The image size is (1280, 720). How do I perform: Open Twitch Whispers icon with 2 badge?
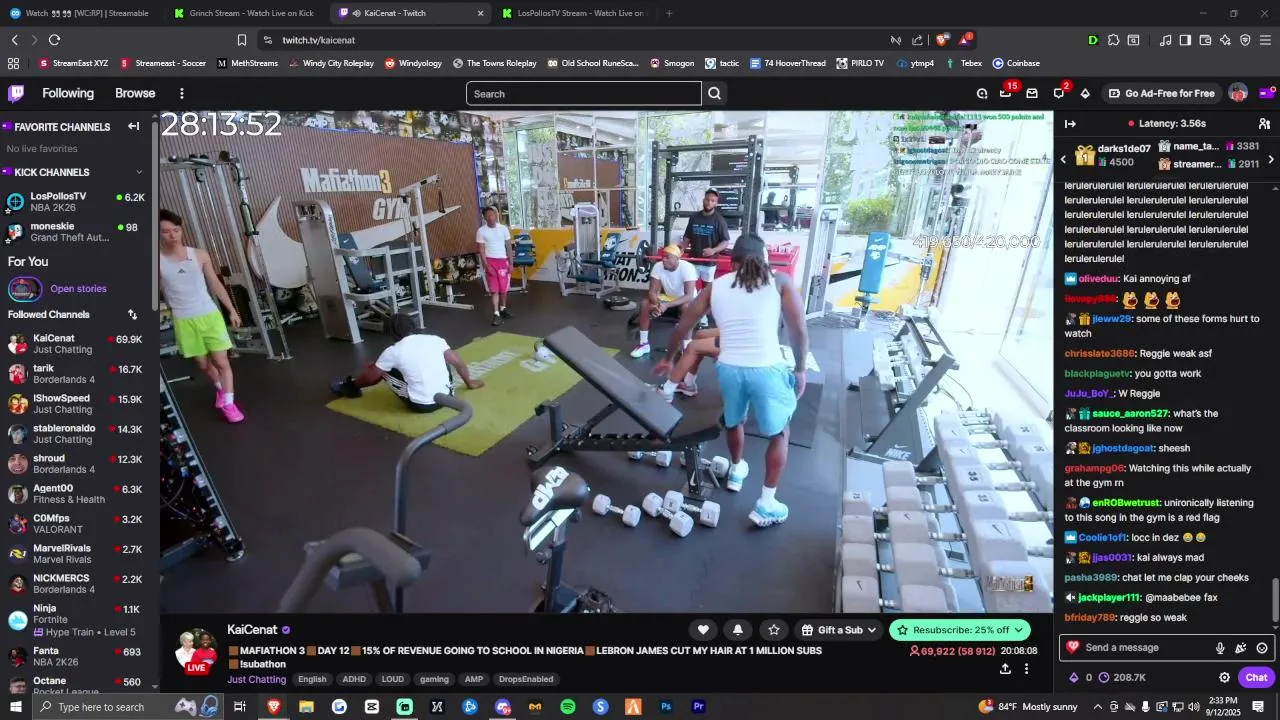[1059, 93]
